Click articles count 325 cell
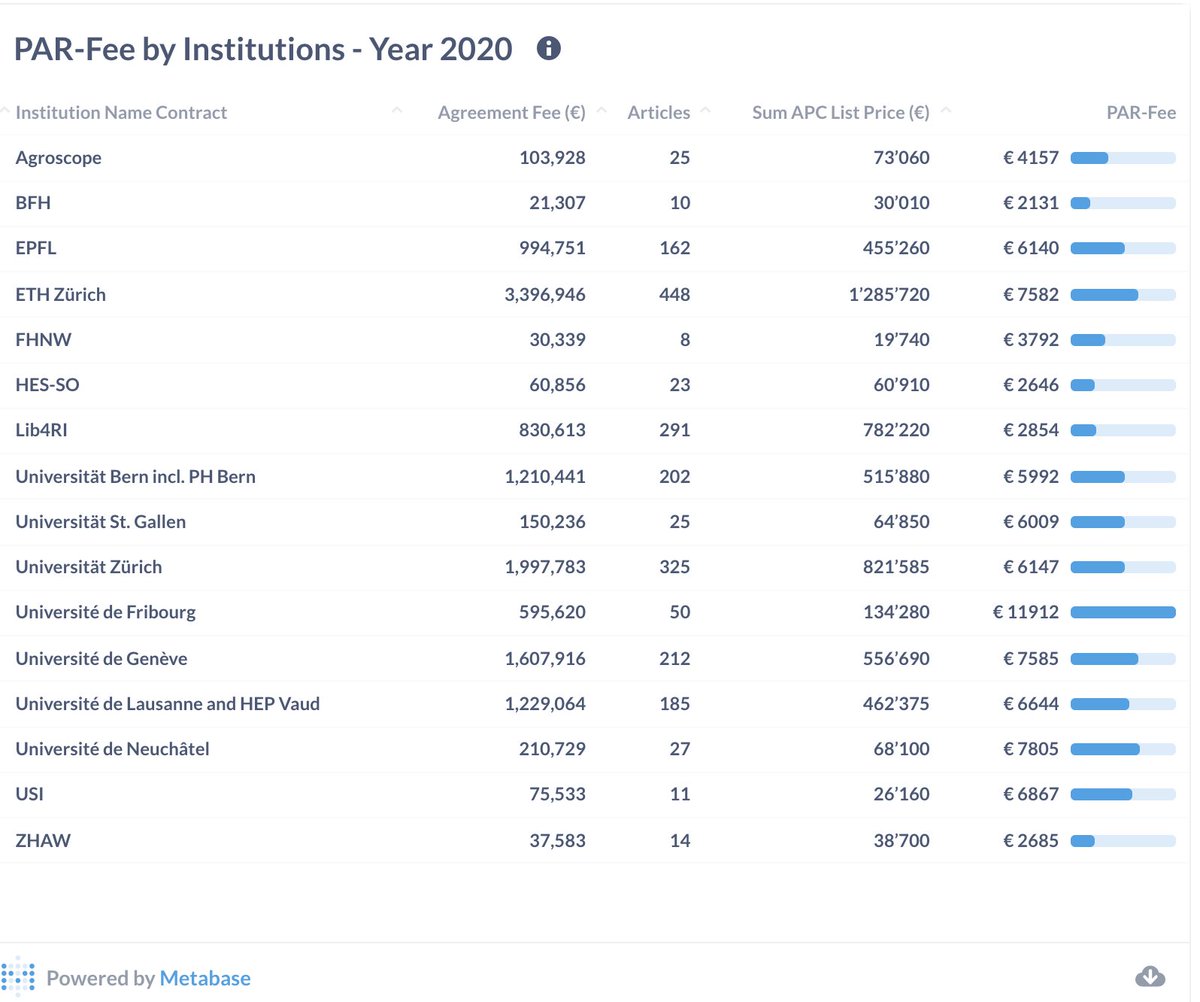 tap(675, 567)
